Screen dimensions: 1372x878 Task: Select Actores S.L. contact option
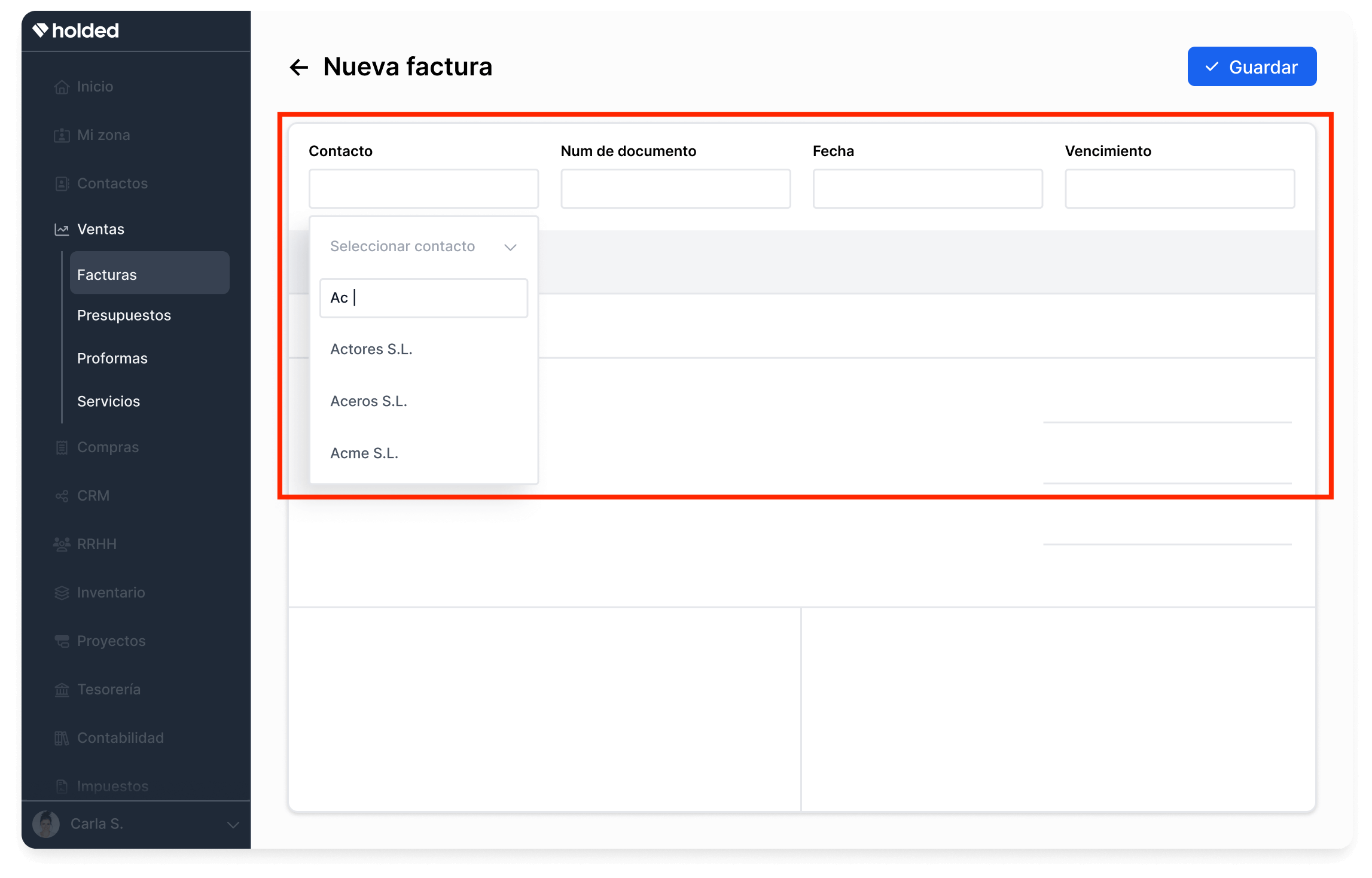click(371, 349)
